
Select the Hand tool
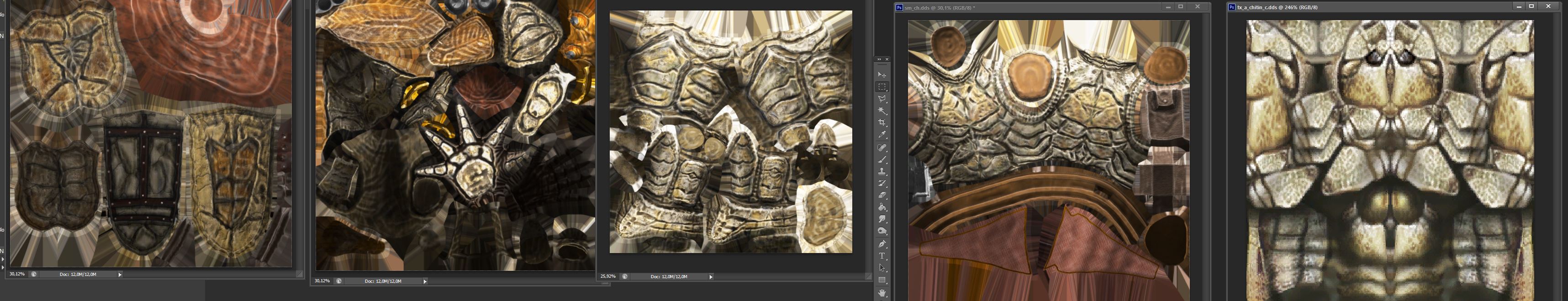point(882,293)
